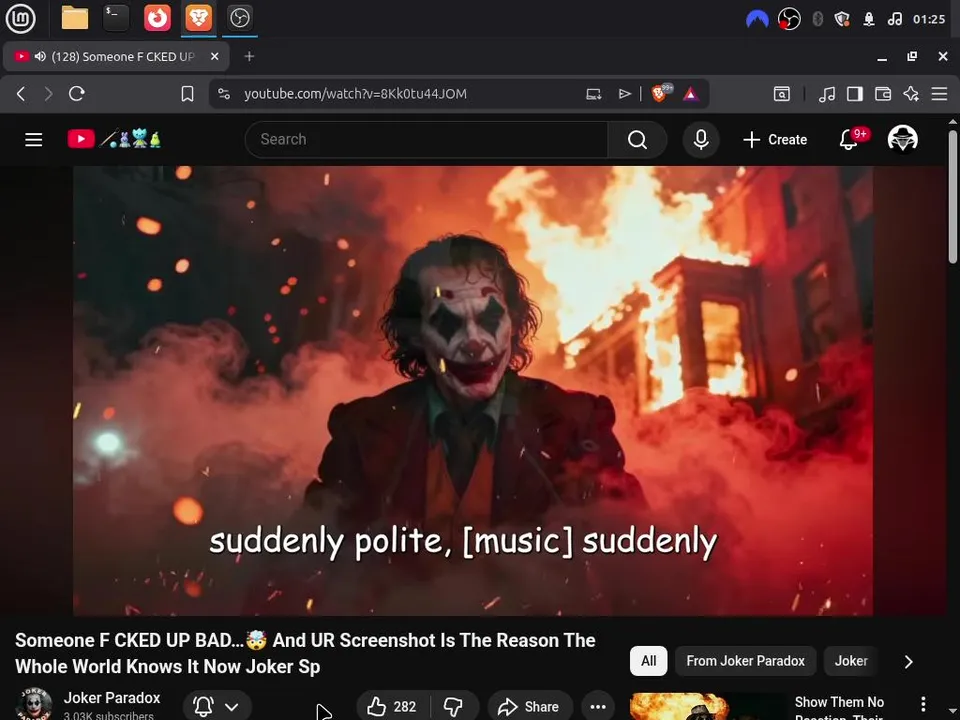The height and width of the screenshot is (720, 960).
Task: Open the OBS Studio panel launcher
Action: [x=239, y=18]
